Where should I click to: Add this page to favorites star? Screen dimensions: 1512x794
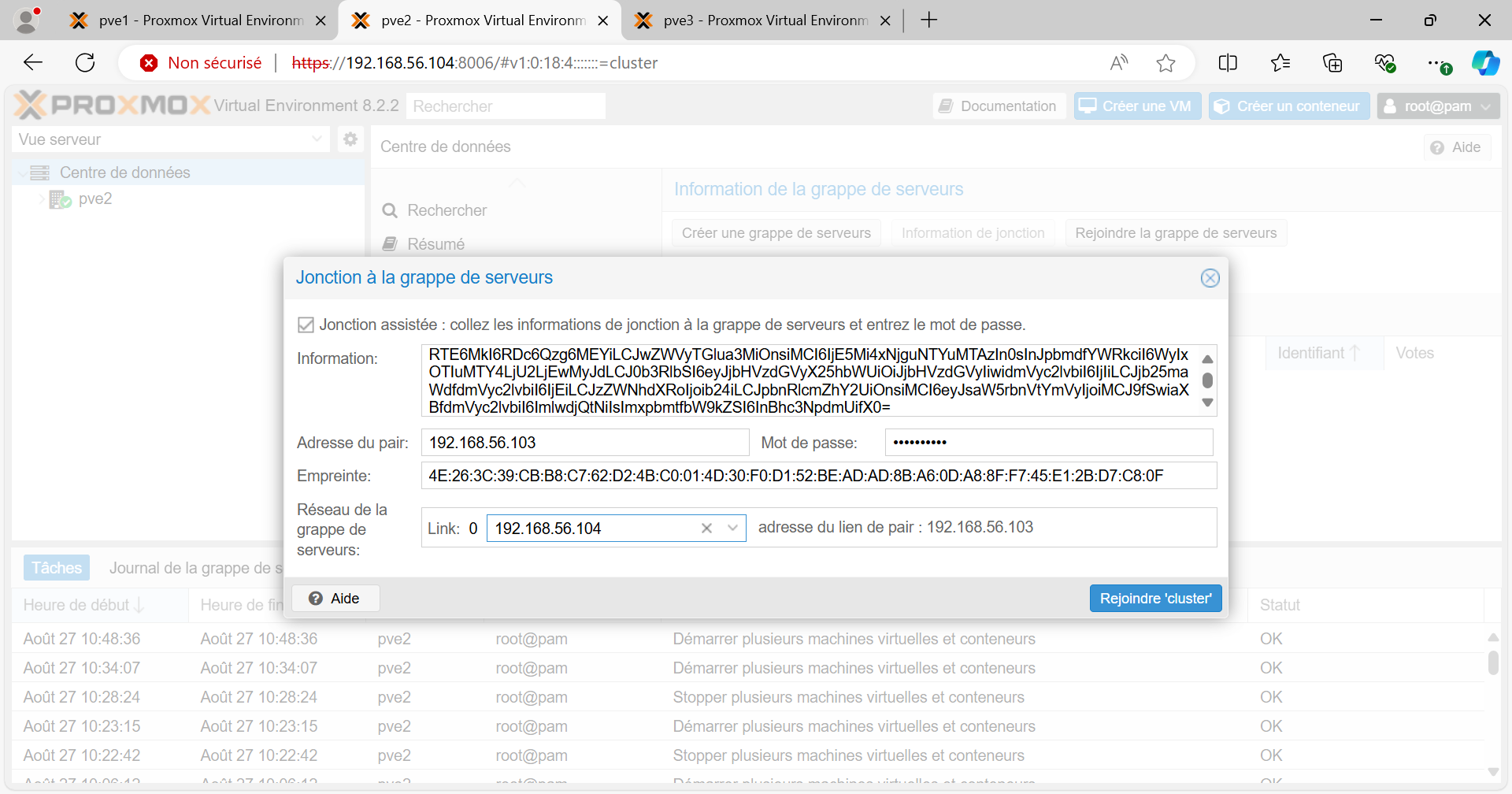[1165, 63]
